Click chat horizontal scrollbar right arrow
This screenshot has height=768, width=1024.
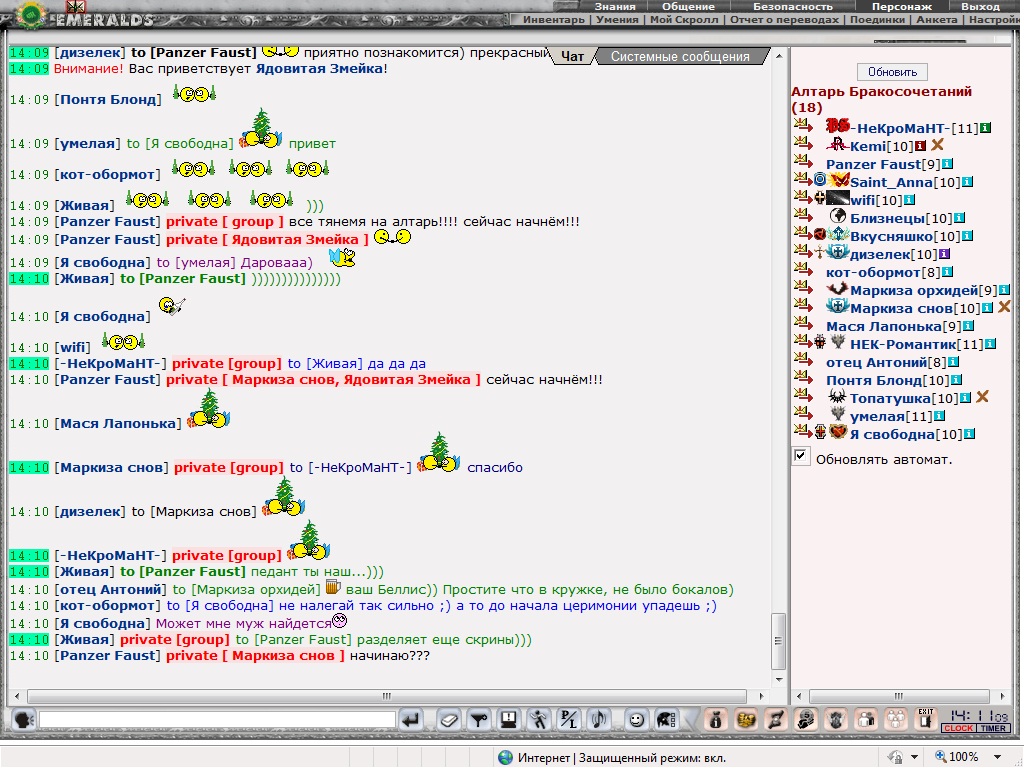click(x=761, y=696)
